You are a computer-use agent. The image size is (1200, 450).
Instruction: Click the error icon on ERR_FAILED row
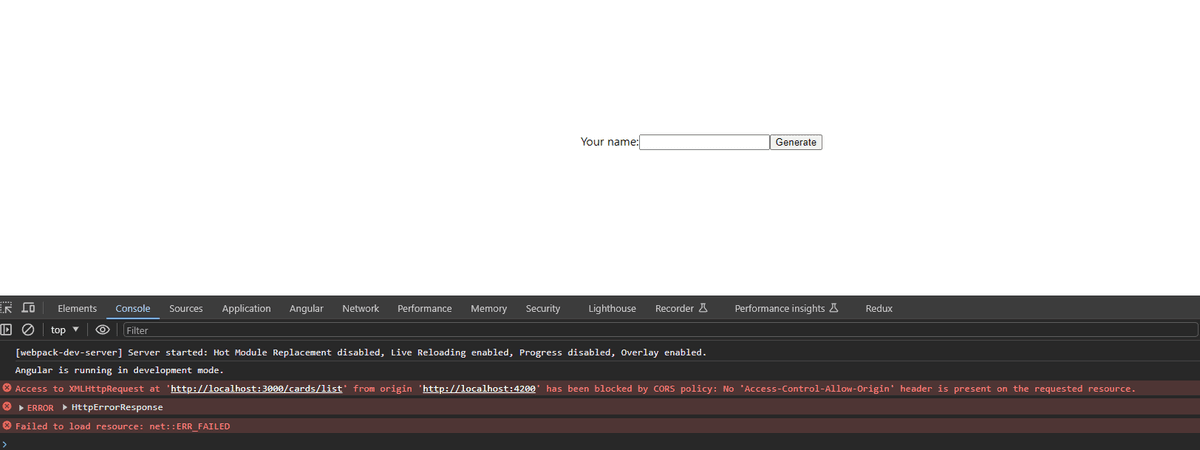click(7, 426)
